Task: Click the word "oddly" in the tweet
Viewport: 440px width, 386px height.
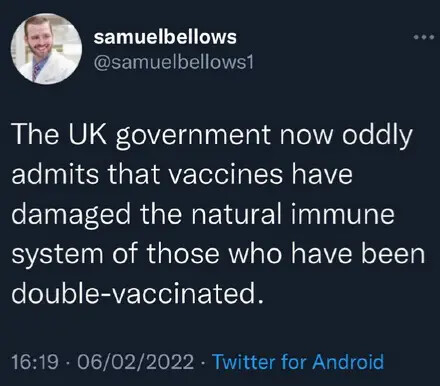Action: pos(378,136)
